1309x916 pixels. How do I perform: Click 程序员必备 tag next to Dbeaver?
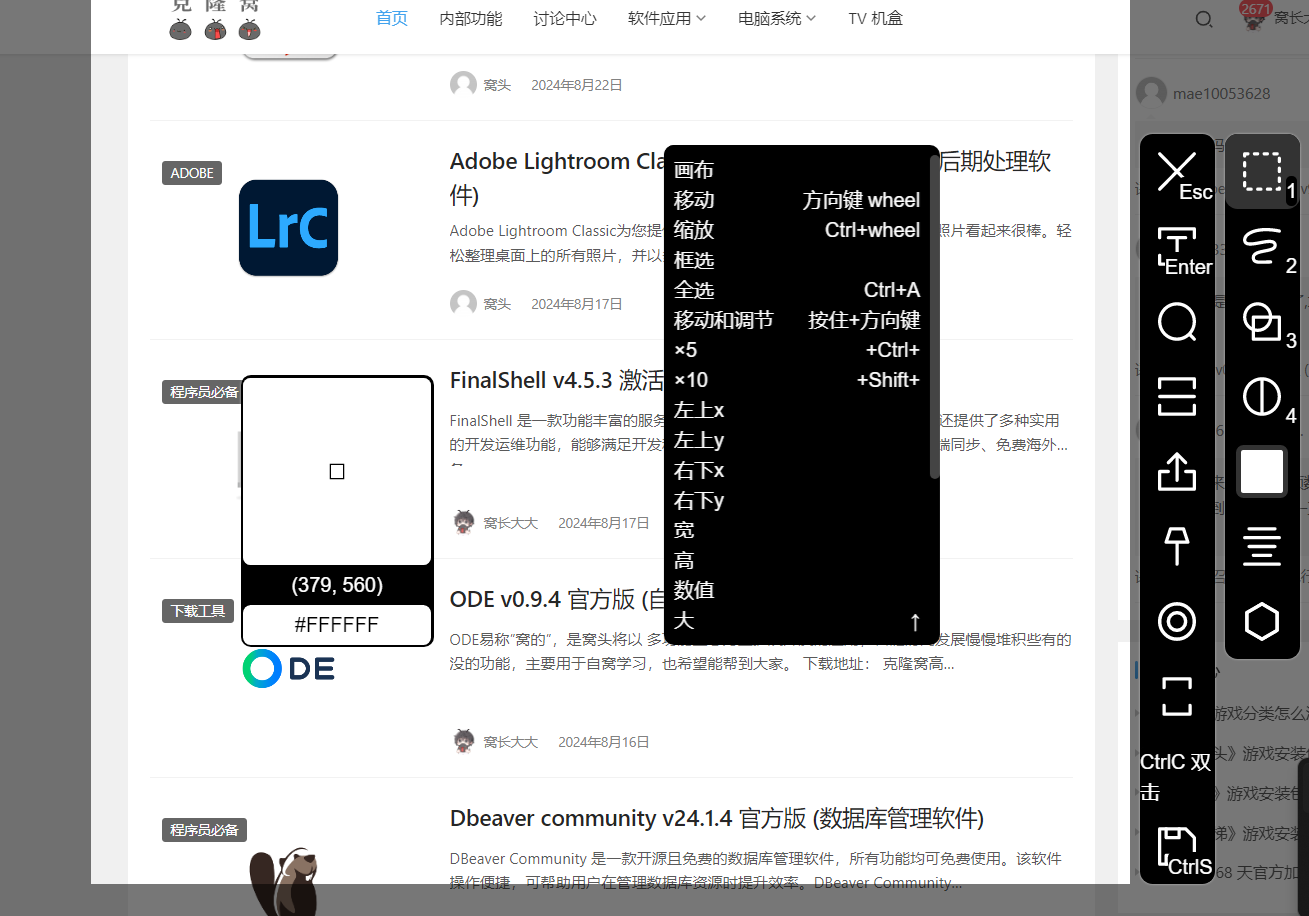(204, 830)
